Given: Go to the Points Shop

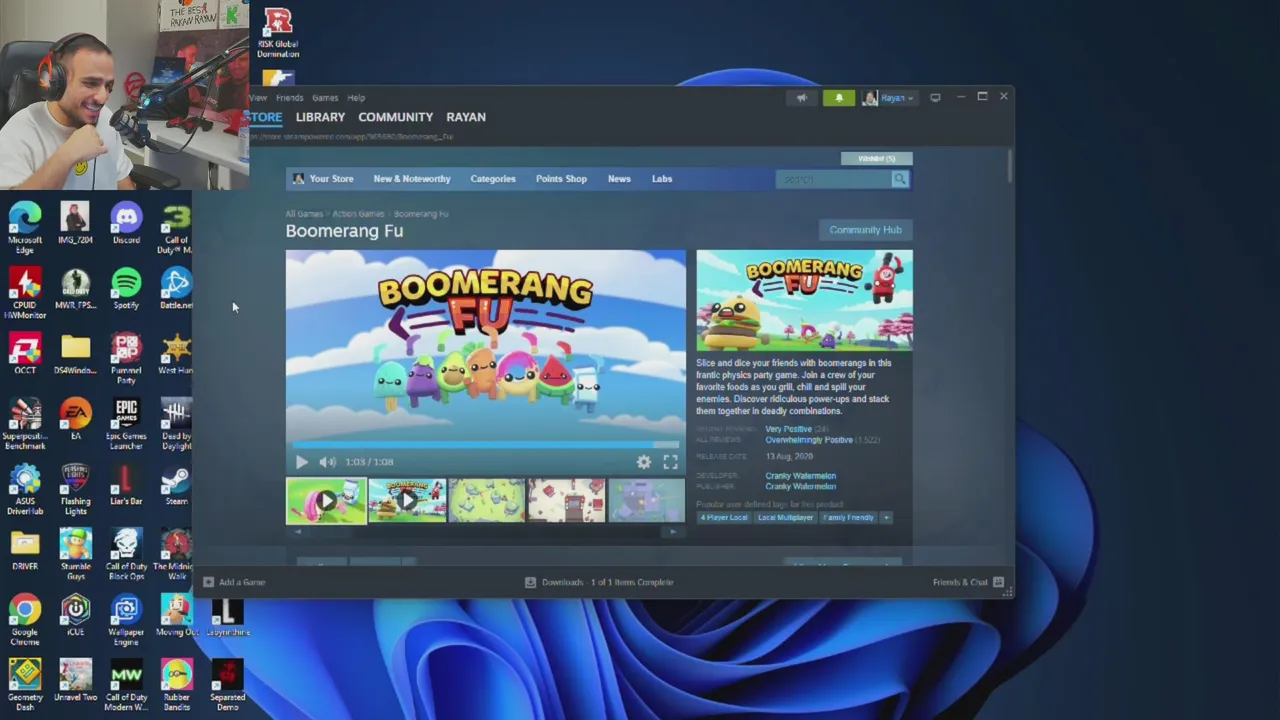Looking at the screenshot, I should coord(561,179).
